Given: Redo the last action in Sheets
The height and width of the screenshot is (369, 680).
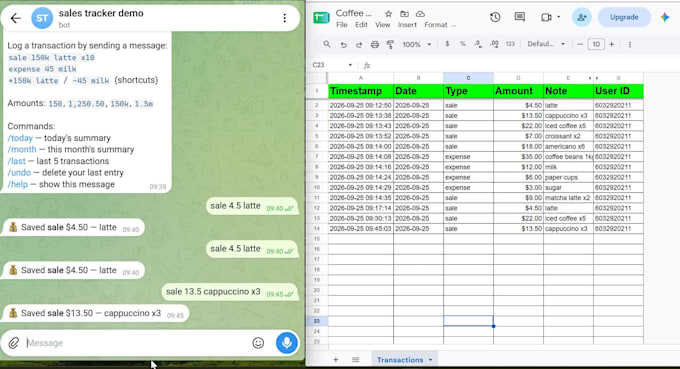Looking at the screenshot, I should point(359,44).
